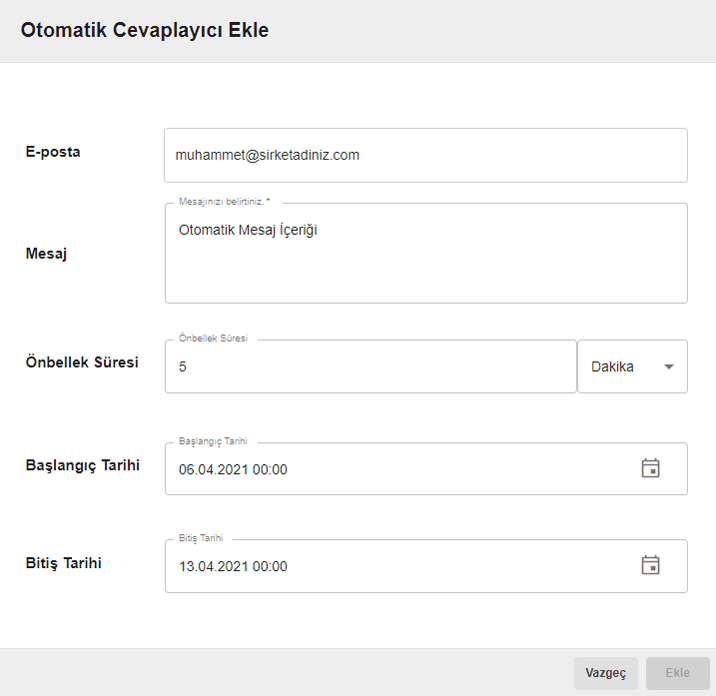
Task: Click the 06.04.2021 00:00 start date text
Action: pyautogui.click(x=233, y=469)
